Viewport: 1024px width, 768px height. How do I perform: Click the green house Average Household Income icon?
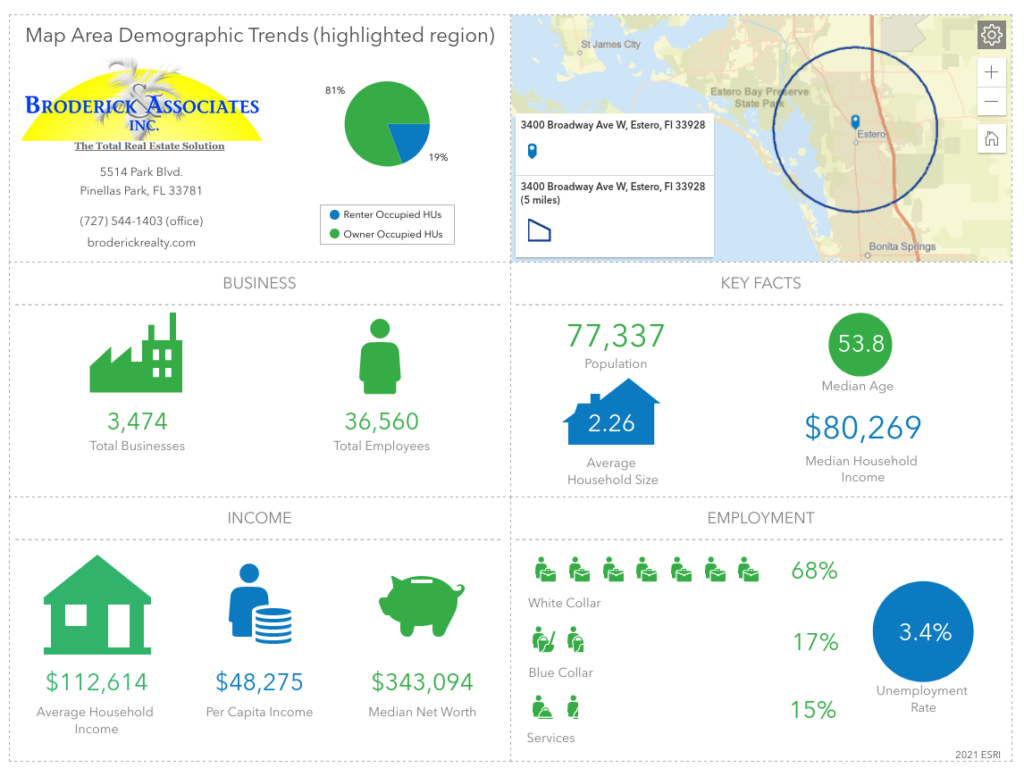tap(97, 605)
